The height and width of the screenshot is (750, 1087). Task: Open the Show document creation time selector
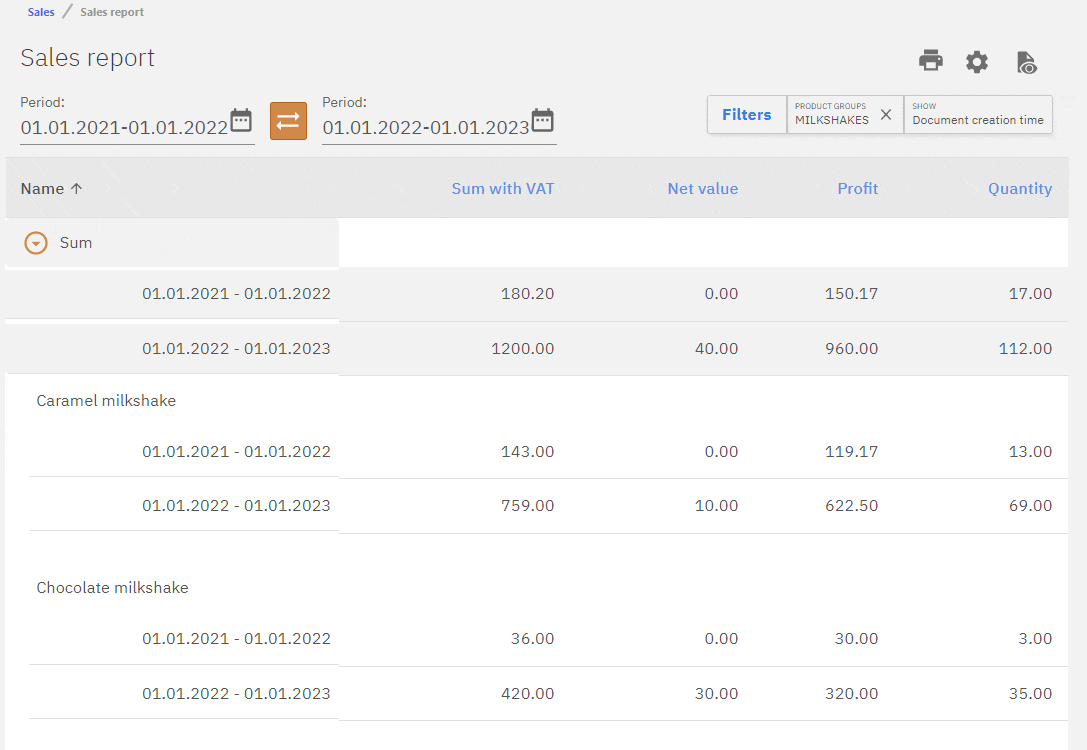[x=977, y=115]
